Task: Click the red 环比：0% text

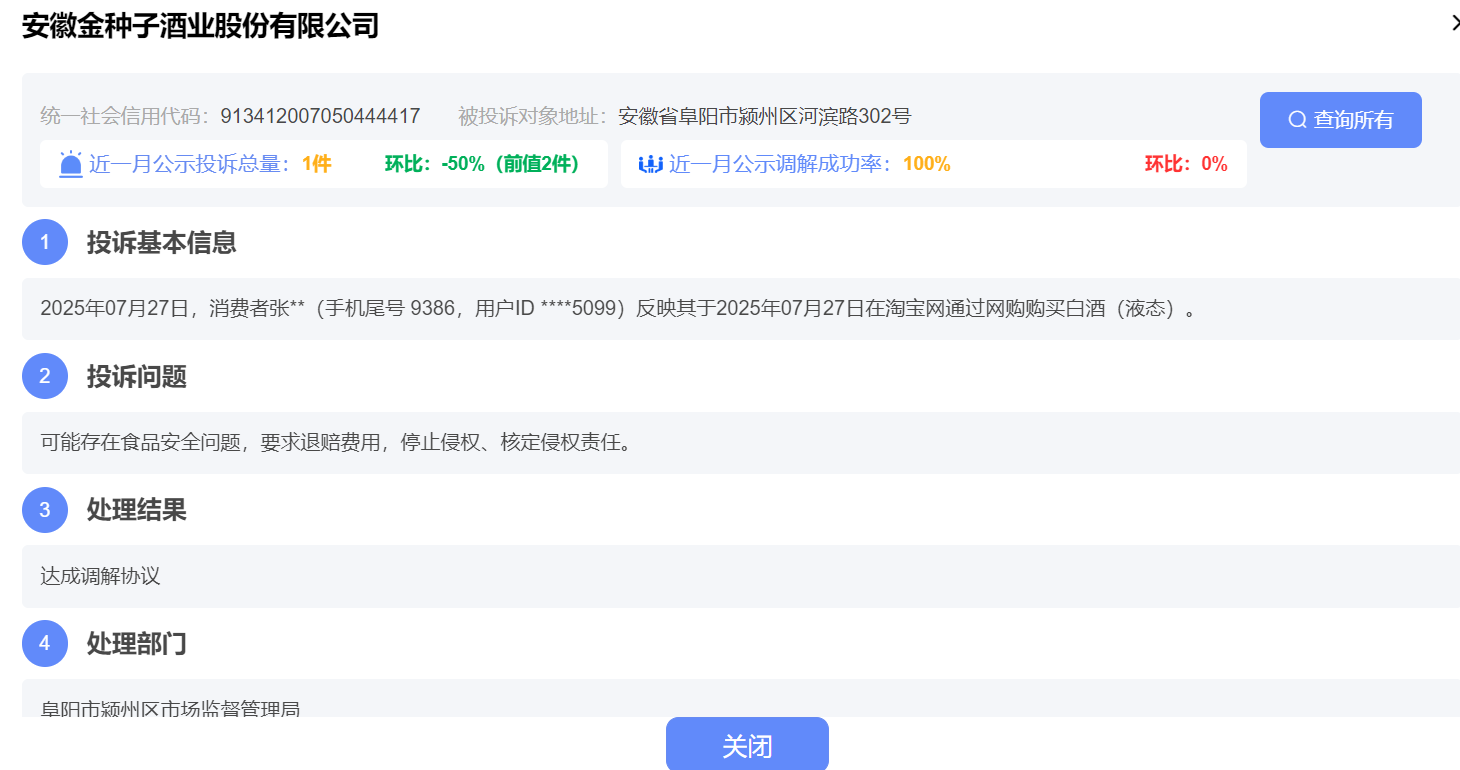Action: click(1186, 164)
